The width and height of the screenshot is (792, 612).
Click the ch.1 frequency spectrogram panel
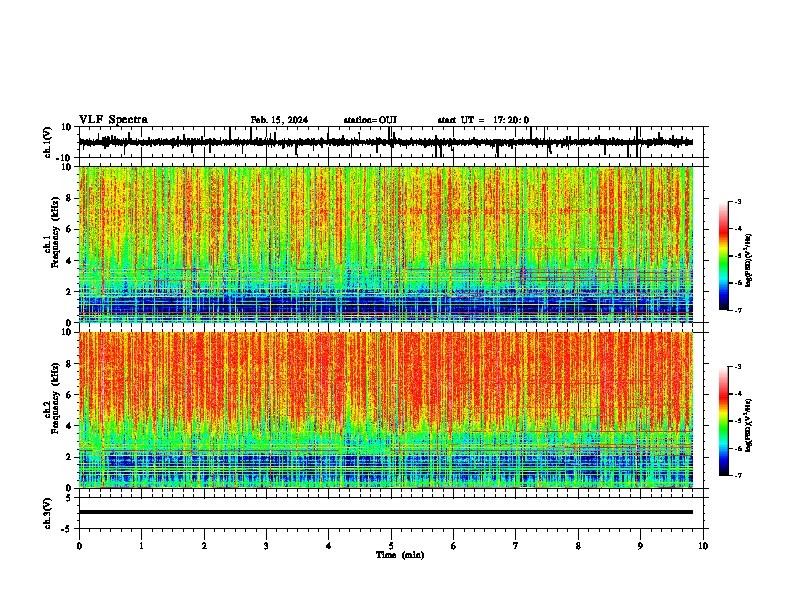pyautogui.click(x=393, y=244)
